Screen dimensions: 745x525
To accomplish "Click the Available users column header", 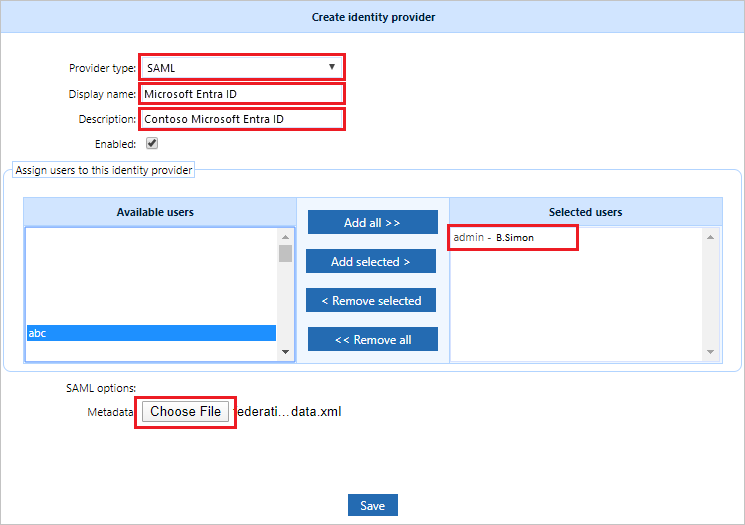I will [x=160, y=212].
